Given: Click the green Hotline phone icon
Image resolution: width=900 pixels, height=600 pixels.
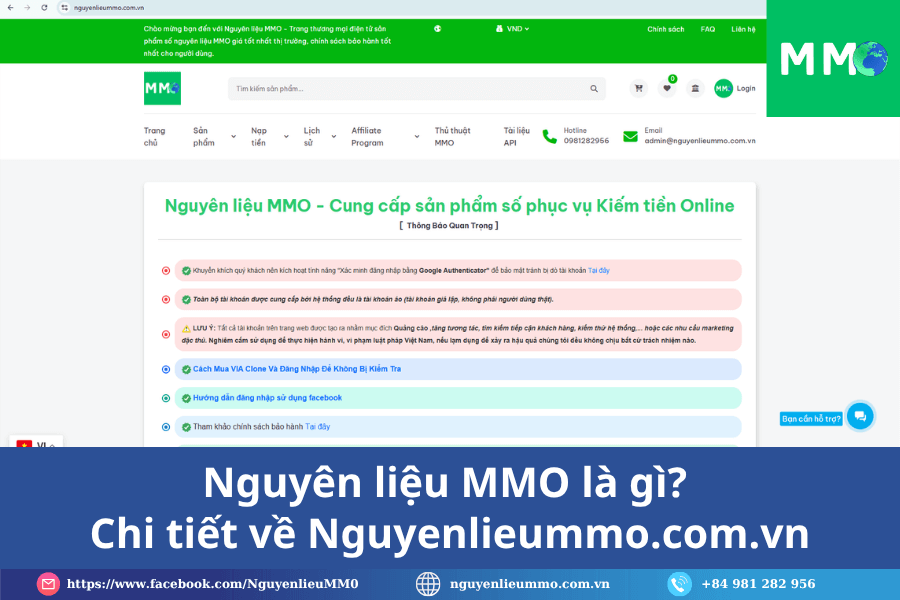Looking at the screenshot, I should coord(550,136).
